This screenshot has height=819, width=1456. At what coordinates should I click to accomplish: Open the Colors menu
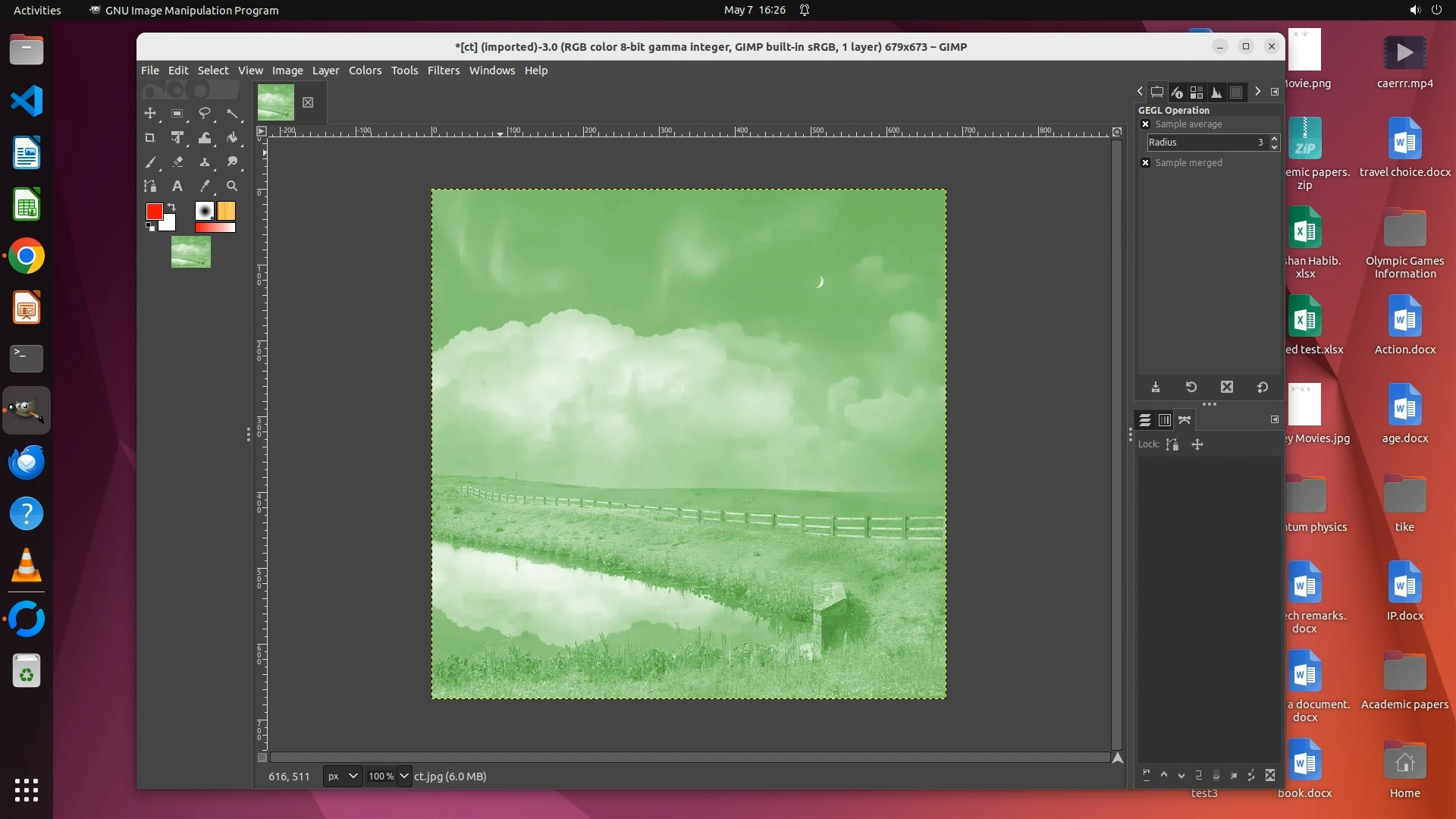tap(365, 71)
